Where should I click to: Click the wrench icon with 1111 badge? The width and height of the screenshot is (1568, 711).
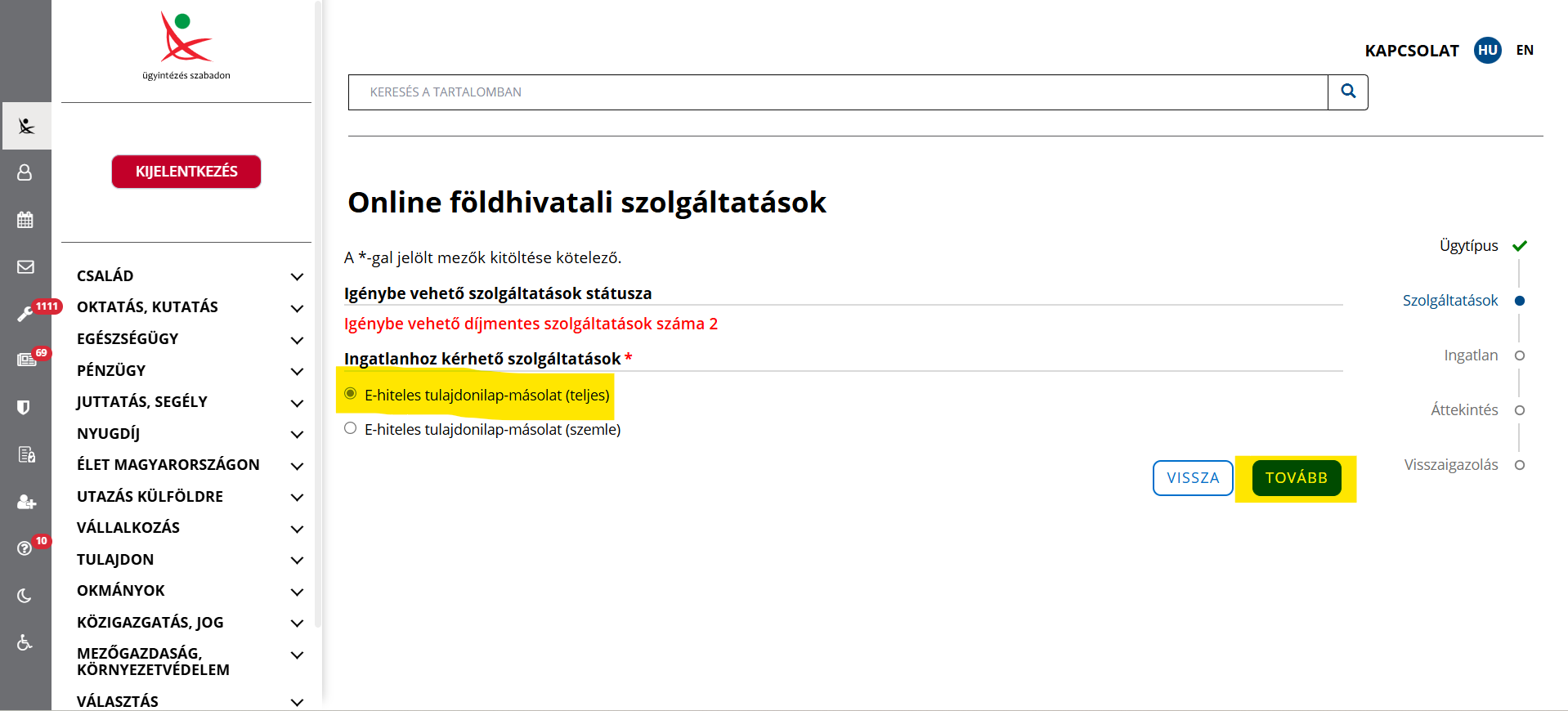click(25, 315)
